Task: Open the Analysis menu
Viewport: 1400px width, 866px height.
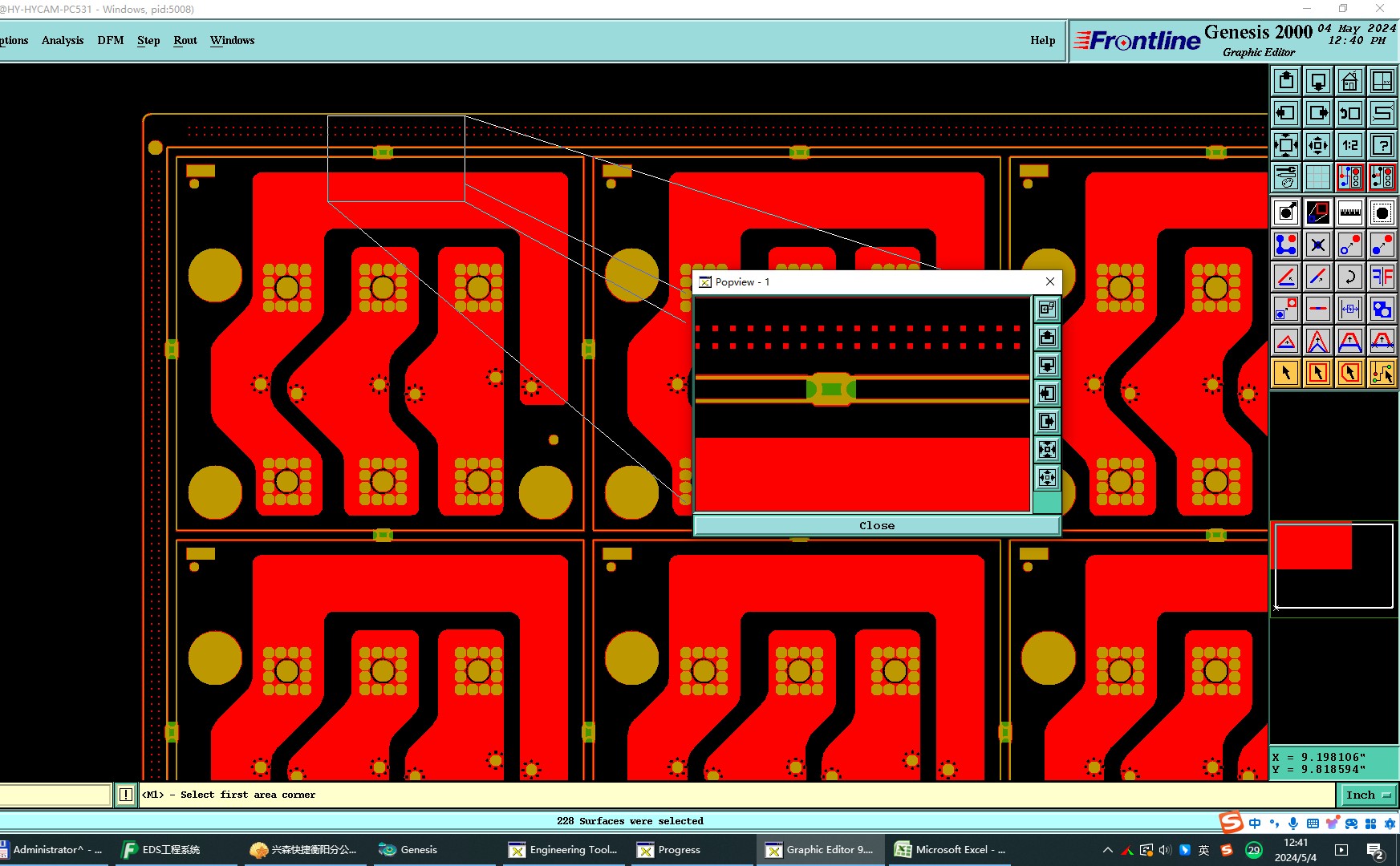Action: pos(63,40)
